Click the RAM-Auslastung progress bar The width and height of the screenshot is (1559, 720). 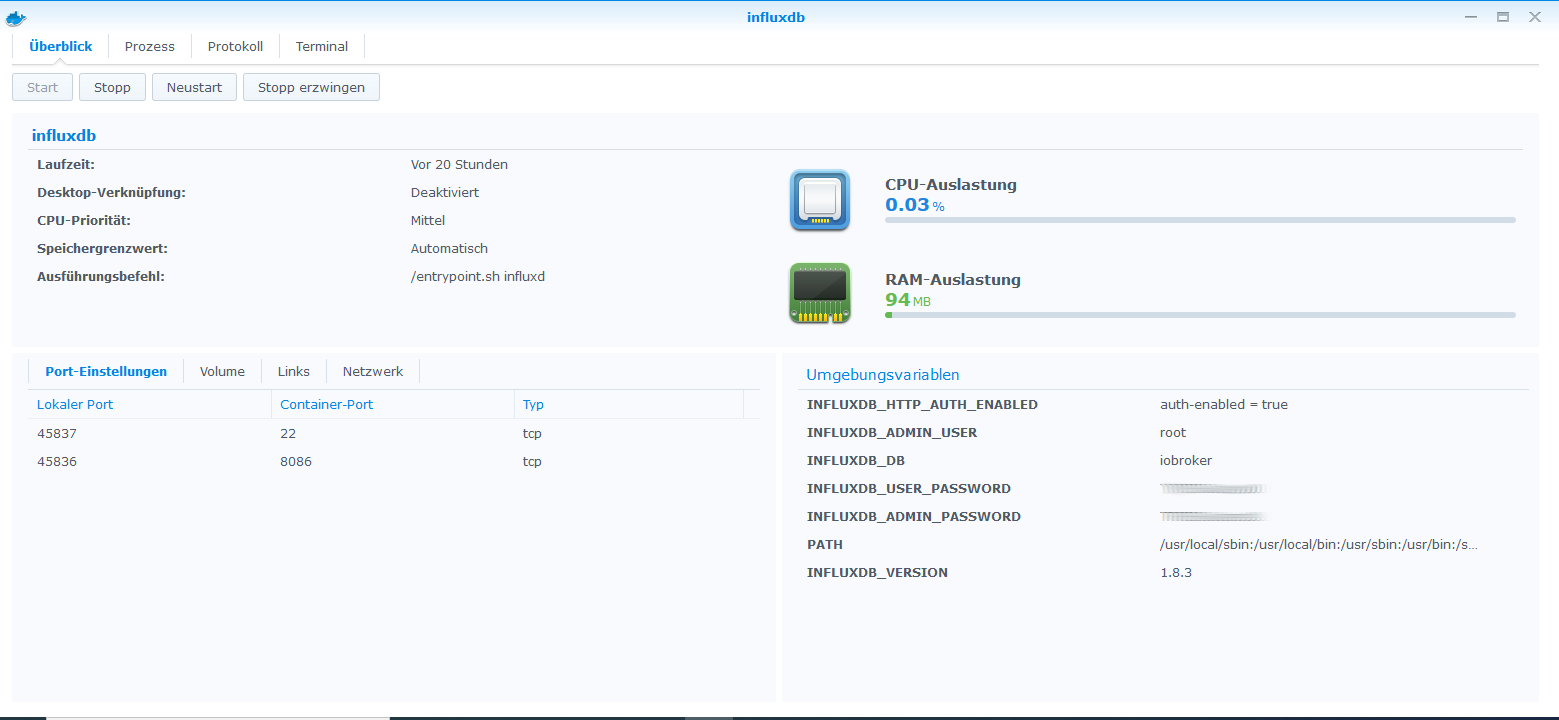tap(1200, 315)
